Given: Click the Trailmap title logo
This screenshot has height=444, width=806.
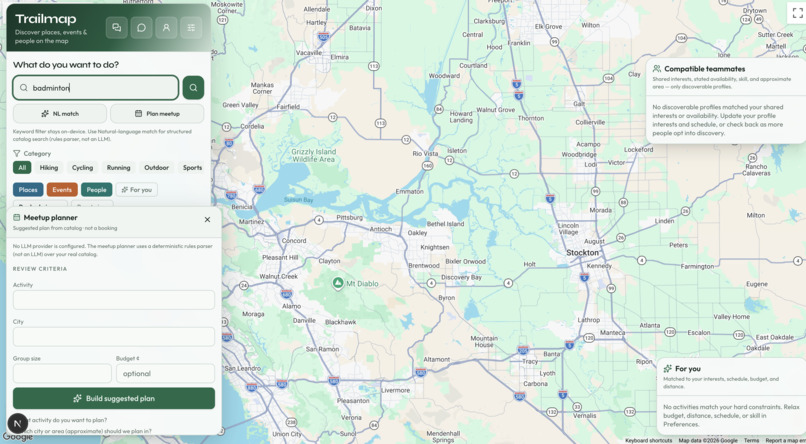Looking at the screenshot, I should pos(46,19).
